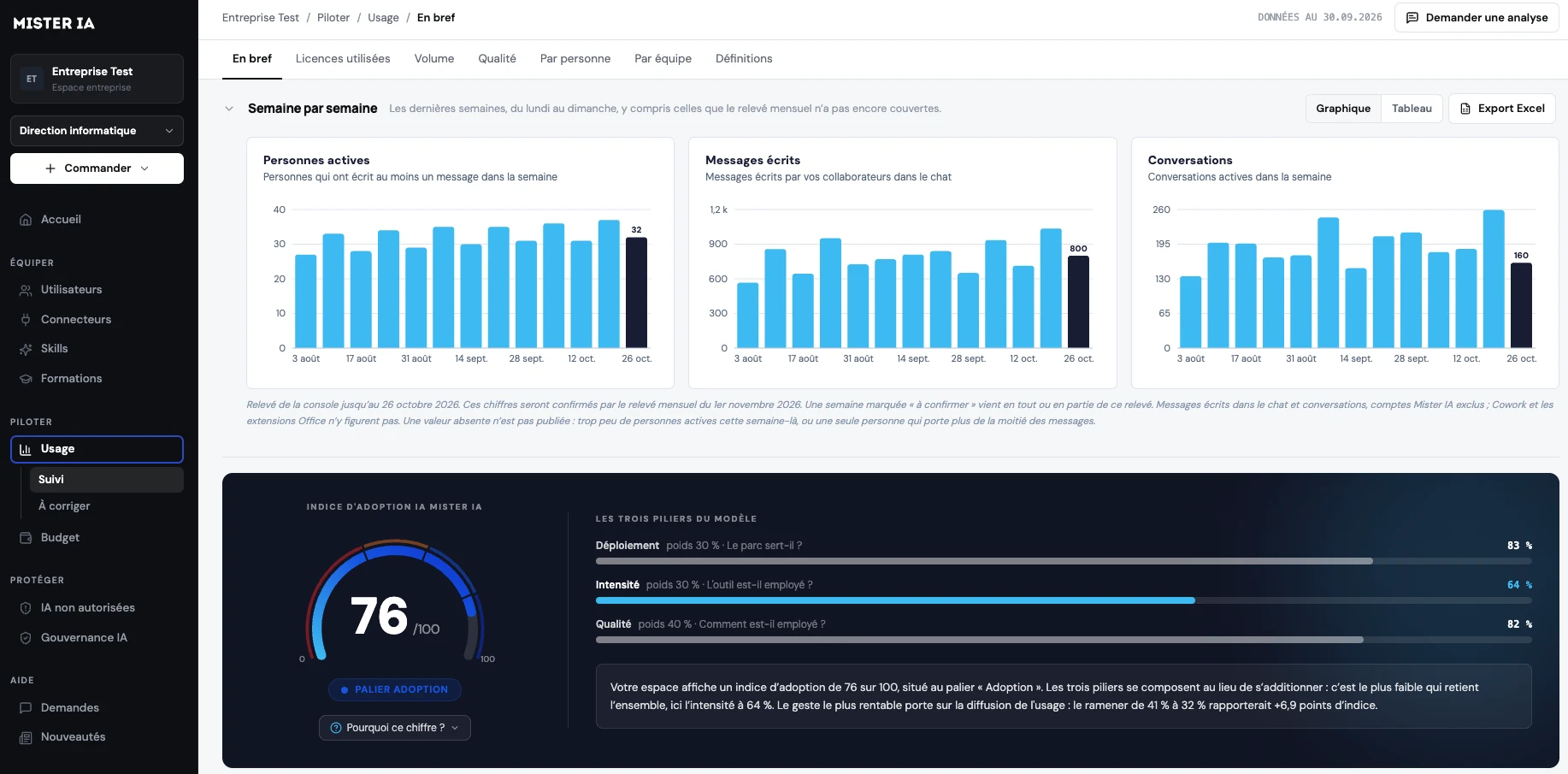
Task: Click the Intensité 64 % progress bar
Action: click(x=1064, y=600)
